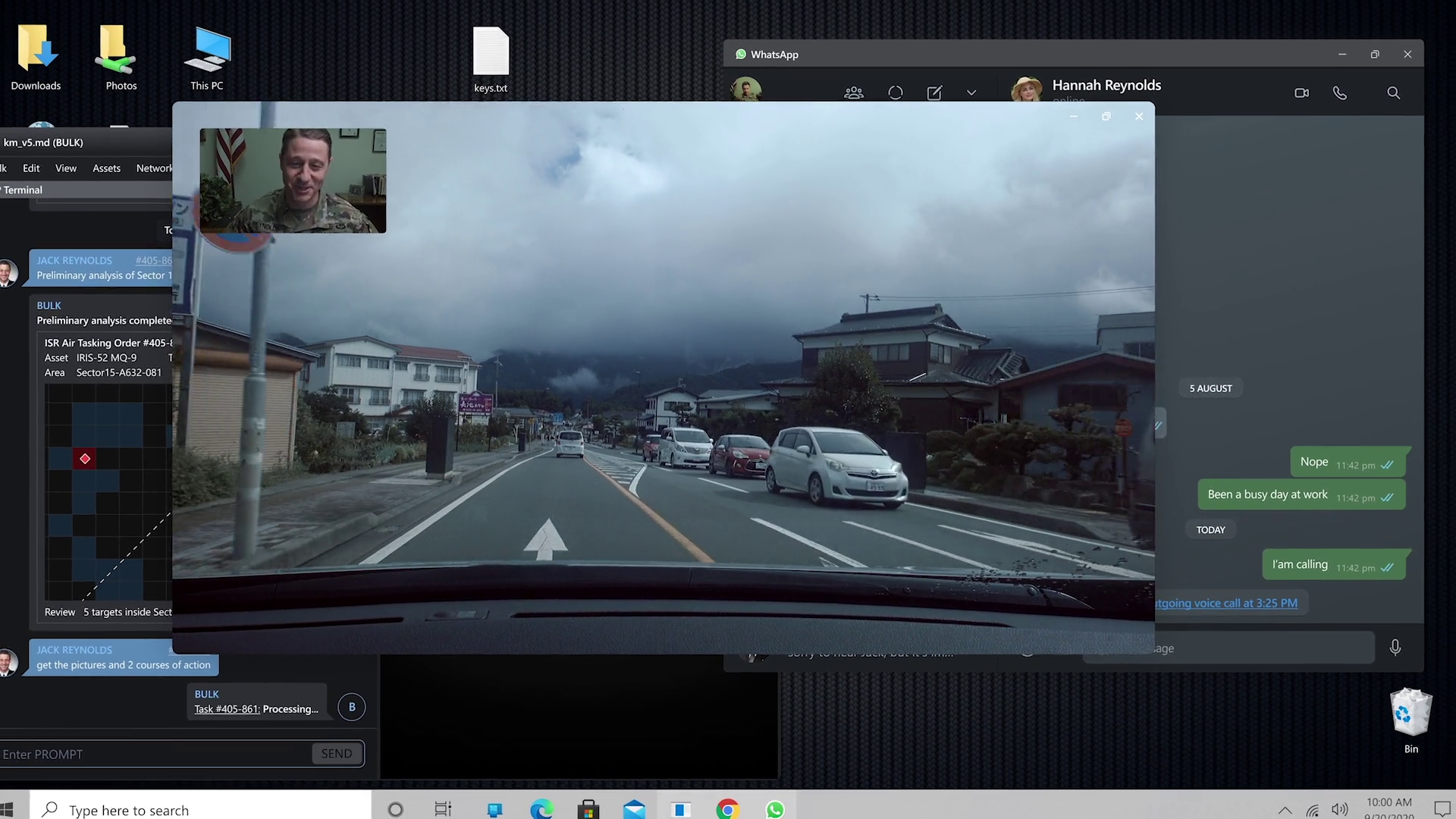This screenshot has height=819, width=1456.
Task: Expand WhatsApp header dropdown chevron
Action: pos(971,93)
